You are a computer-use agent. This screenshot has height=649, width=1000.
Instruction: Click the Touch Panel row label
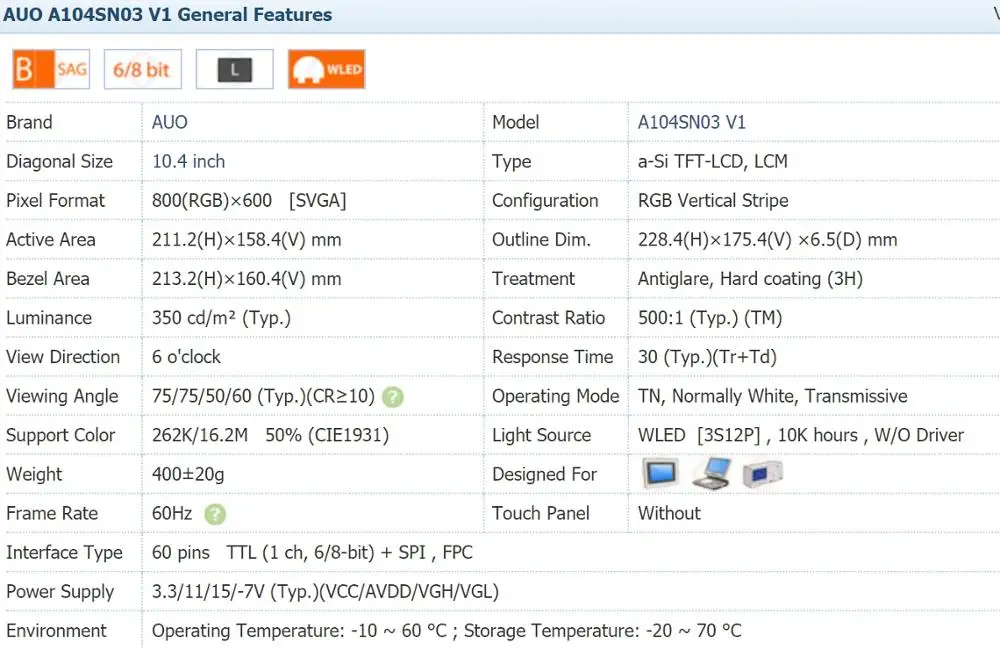tap(541, 513)
